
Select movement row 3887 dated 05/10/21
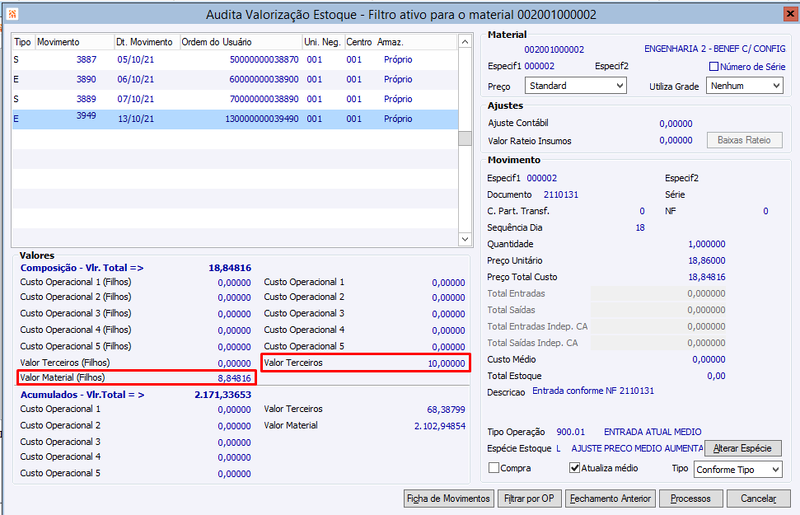point(235,60)
